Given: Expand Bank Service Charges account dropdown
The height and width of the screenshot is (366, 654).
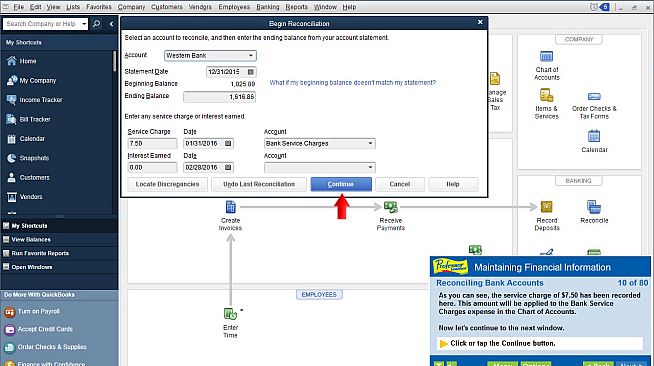Looking at the screenshot, I should coord(370,143).
